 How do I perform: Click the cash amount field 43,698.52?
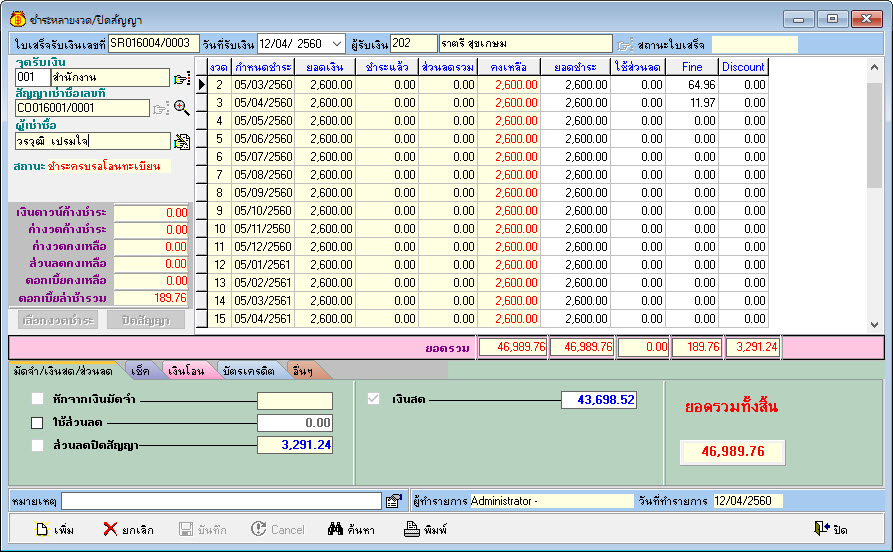point(599,400)
